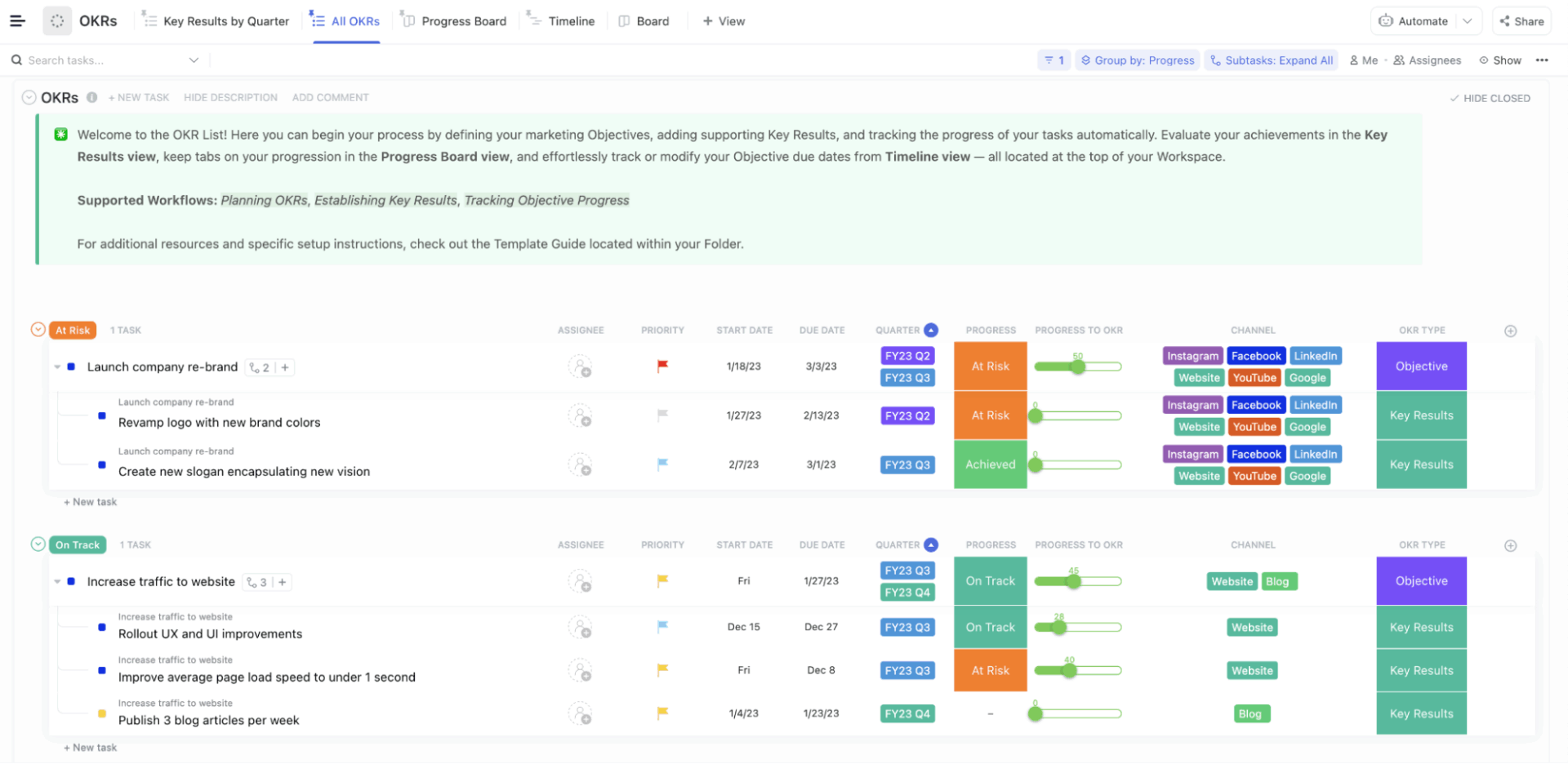
Task: Switch to the Progress Board view
Action: (x=462, y=20)
